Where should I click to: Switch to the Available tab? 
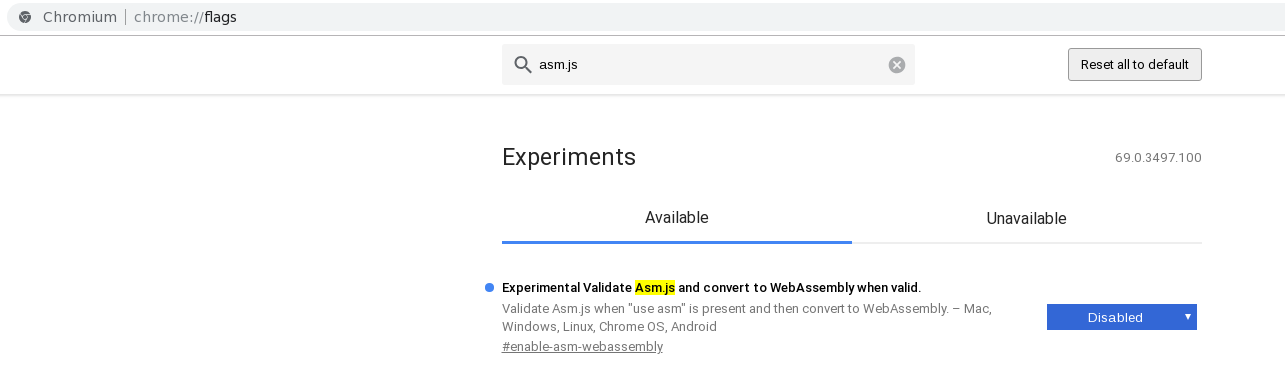[x=677, y=218]
